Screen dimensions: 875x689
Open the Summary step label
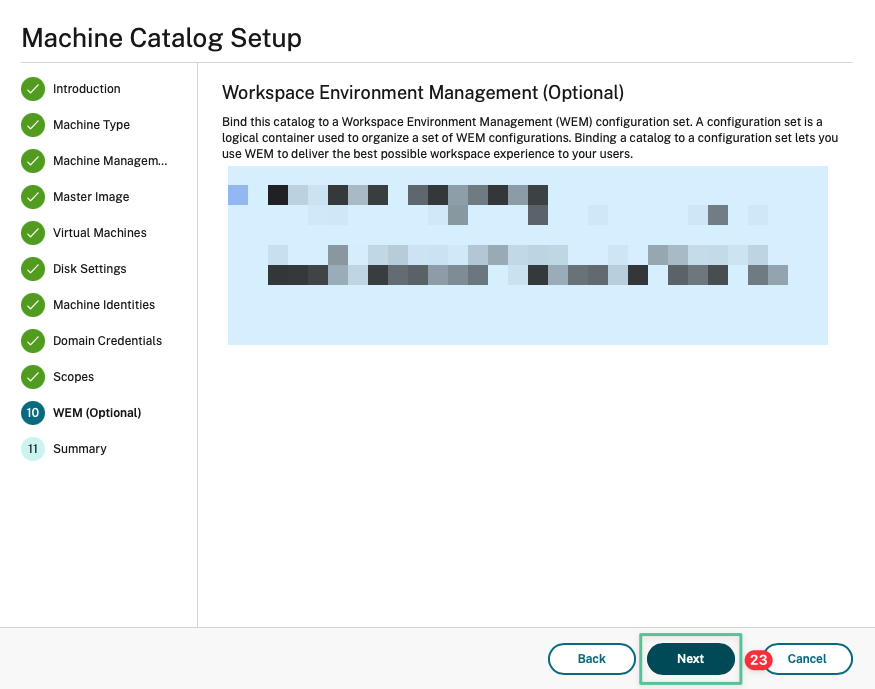tap(80, 449)
